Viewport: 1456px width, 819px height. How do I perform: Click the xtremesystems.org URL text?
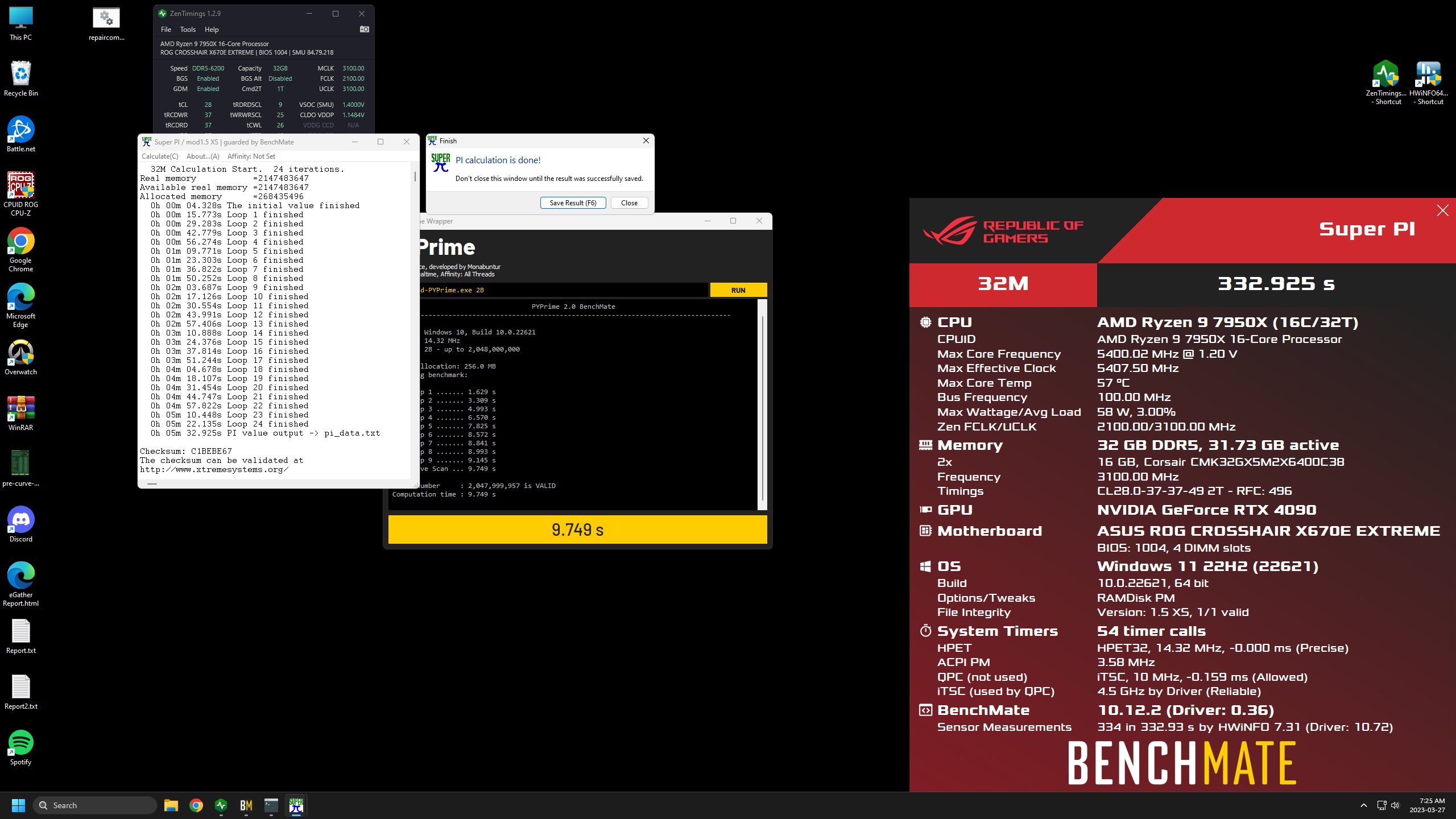[x=214, y=469]
